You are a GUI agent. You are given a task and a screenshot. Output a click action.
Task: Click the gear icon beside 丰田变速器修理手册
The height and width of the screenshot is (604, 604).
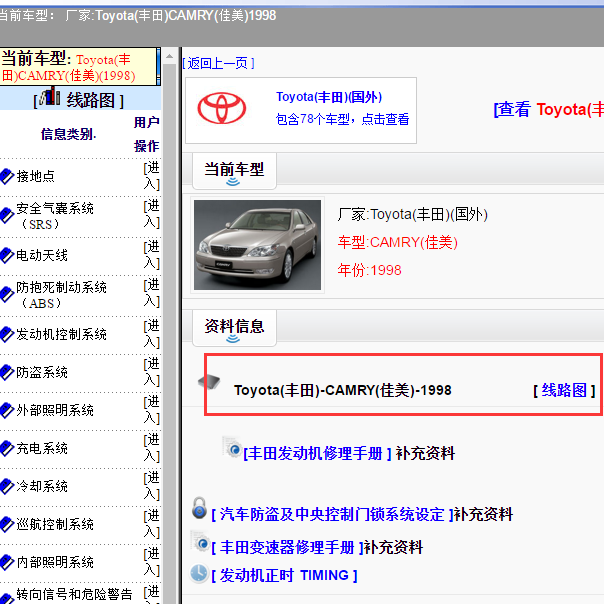pos(200,541)
